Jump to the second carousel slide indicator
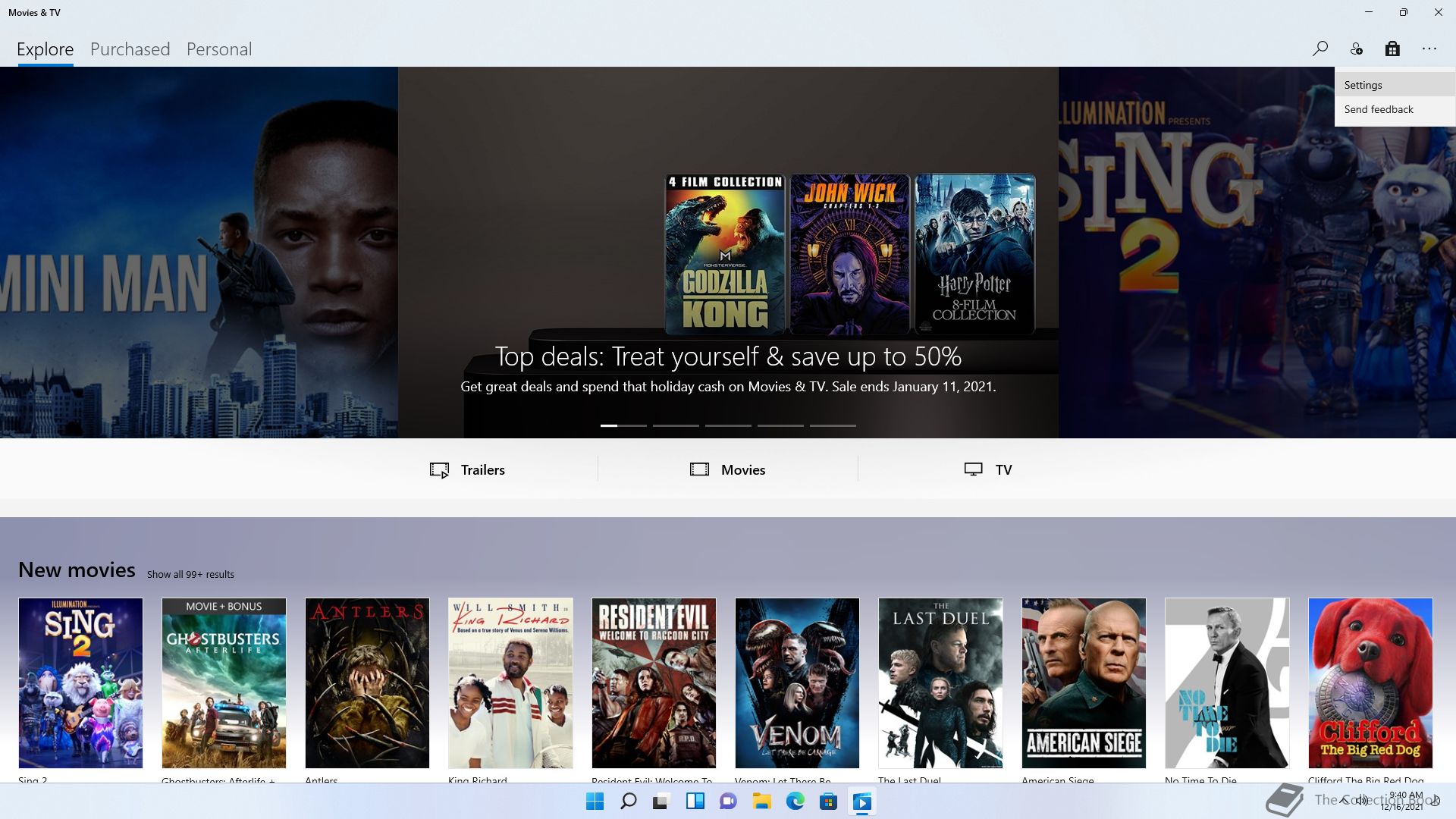 pyautogui.click(x=676, y=425)
